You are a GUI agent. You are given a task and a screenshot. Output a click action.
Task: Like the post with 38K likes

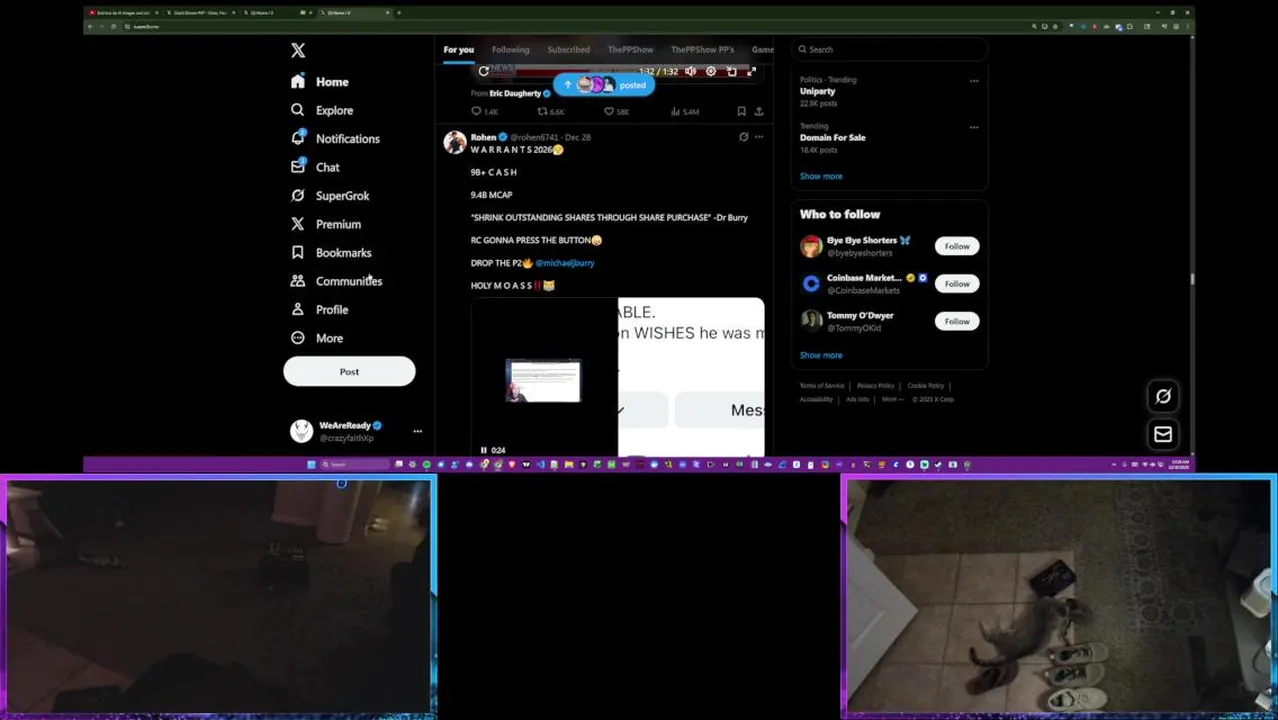616,112
